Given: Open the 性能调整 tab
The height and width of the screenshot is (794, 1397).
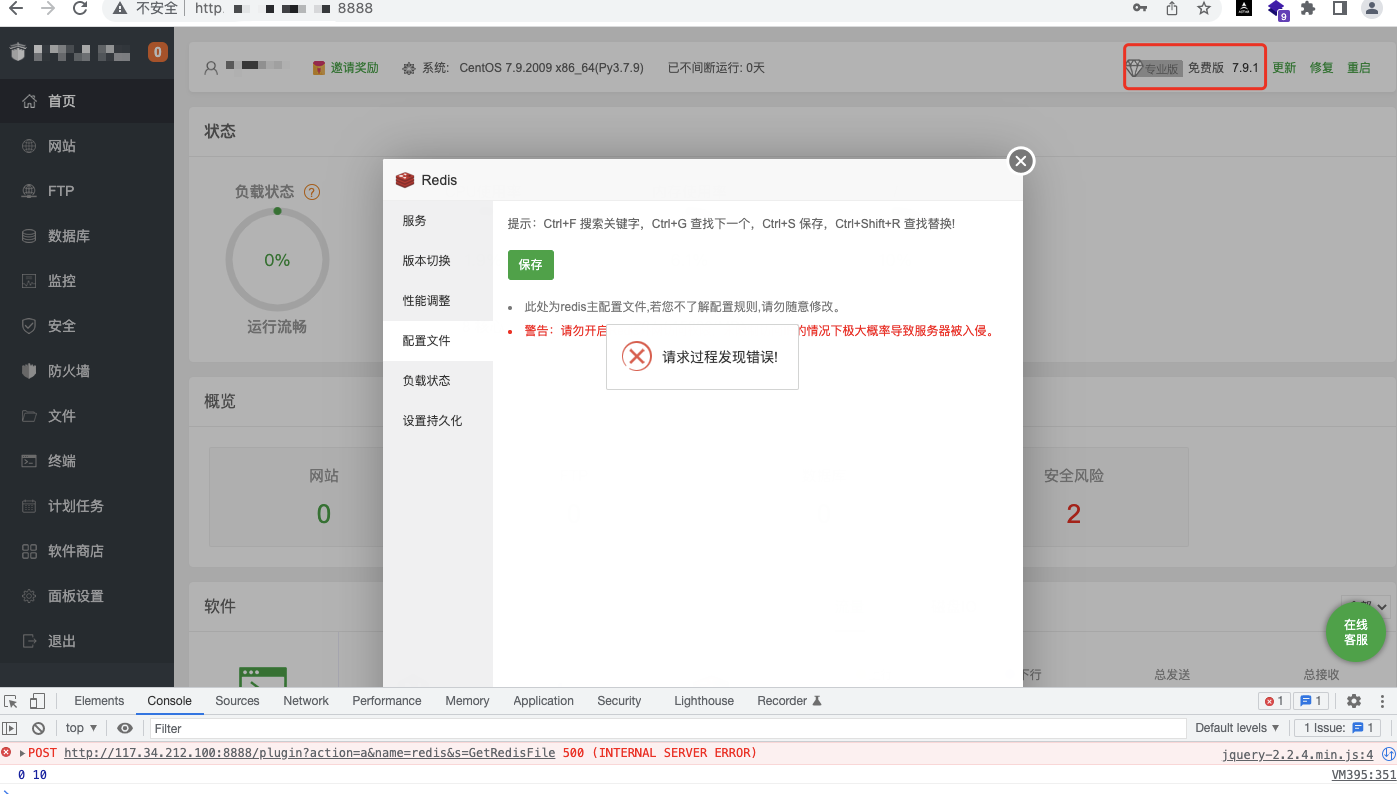Looking at the screenshot, I should 438,301.
